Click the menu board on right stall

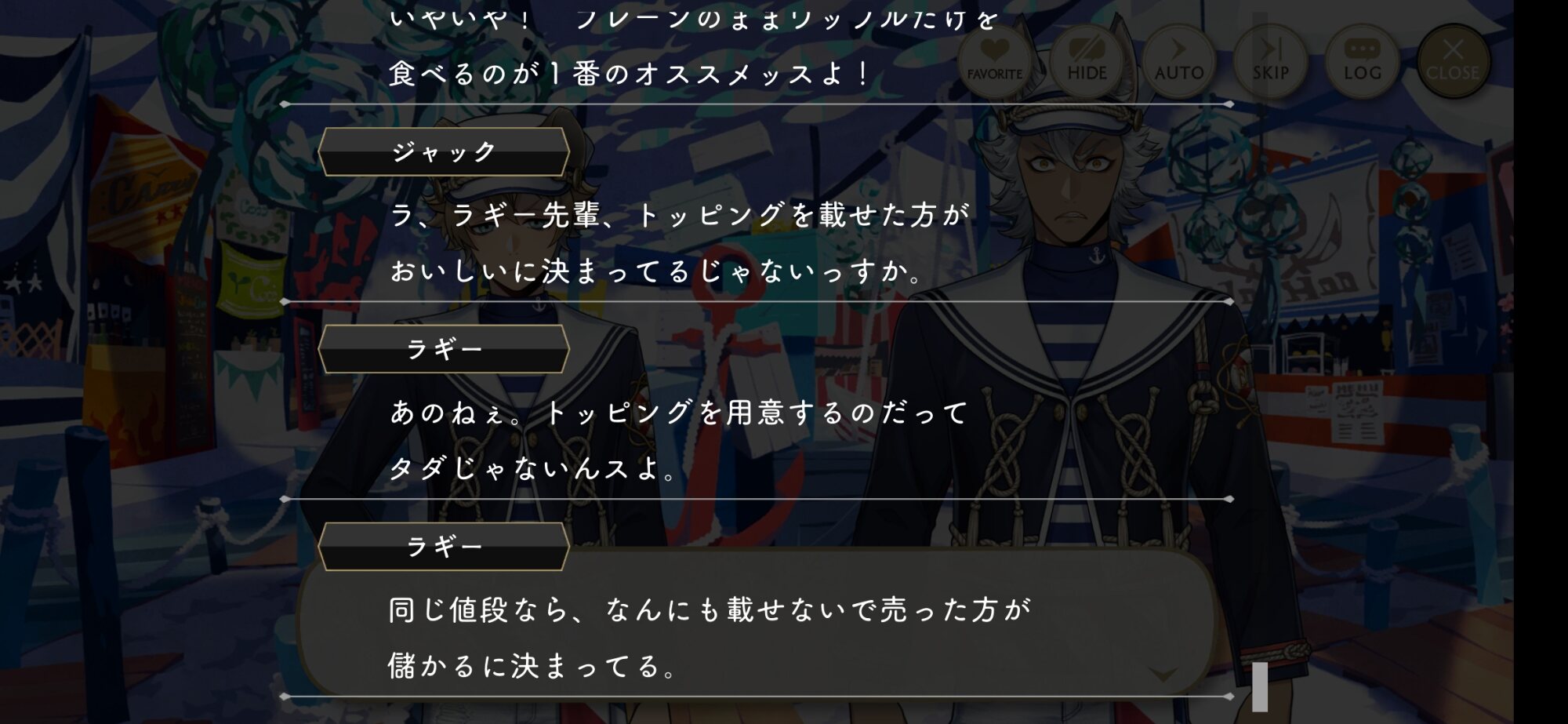click(x=1357, y=413)
